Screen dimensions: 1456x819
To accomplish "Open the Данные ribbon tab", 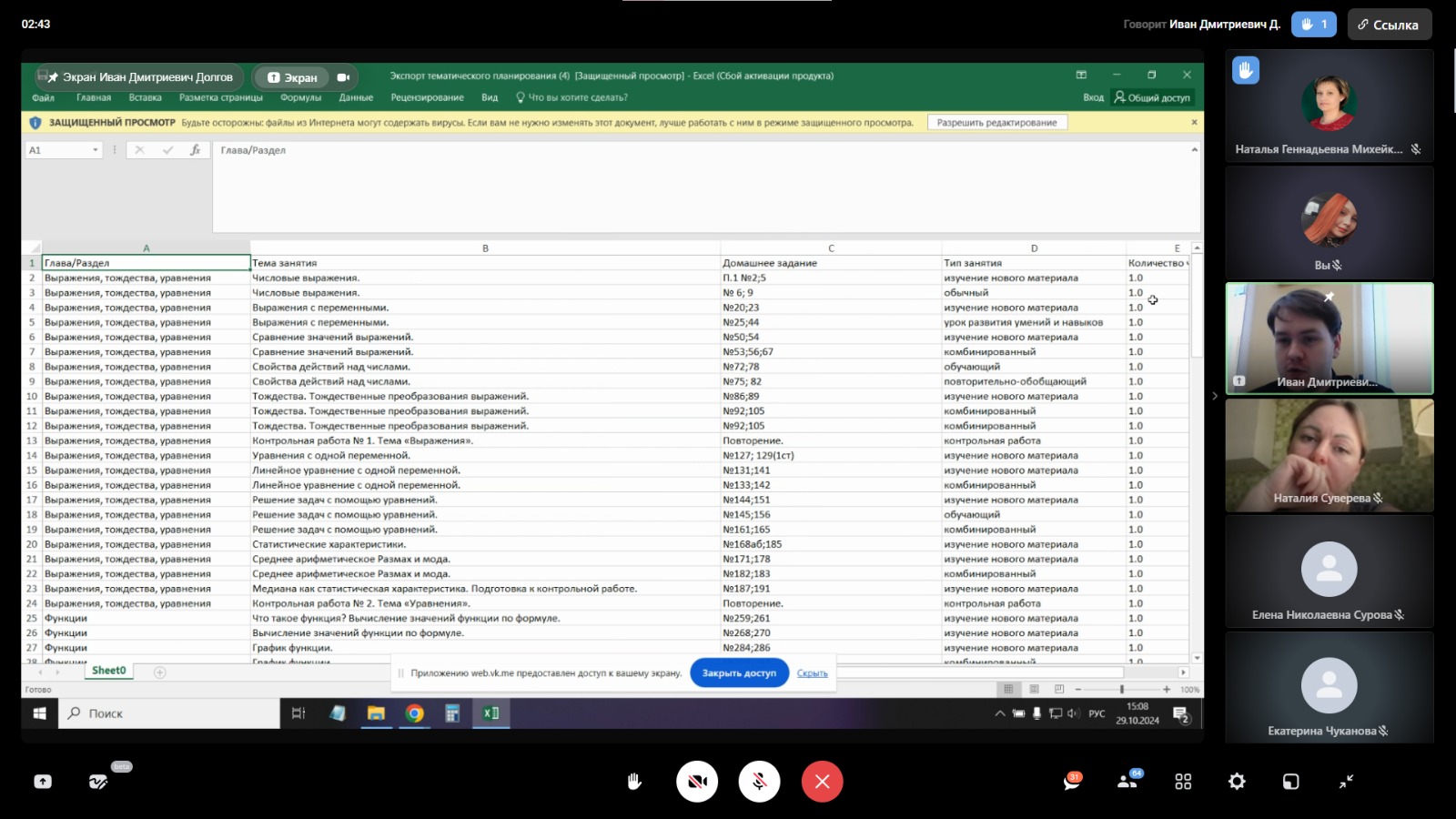I will (356, 97).
